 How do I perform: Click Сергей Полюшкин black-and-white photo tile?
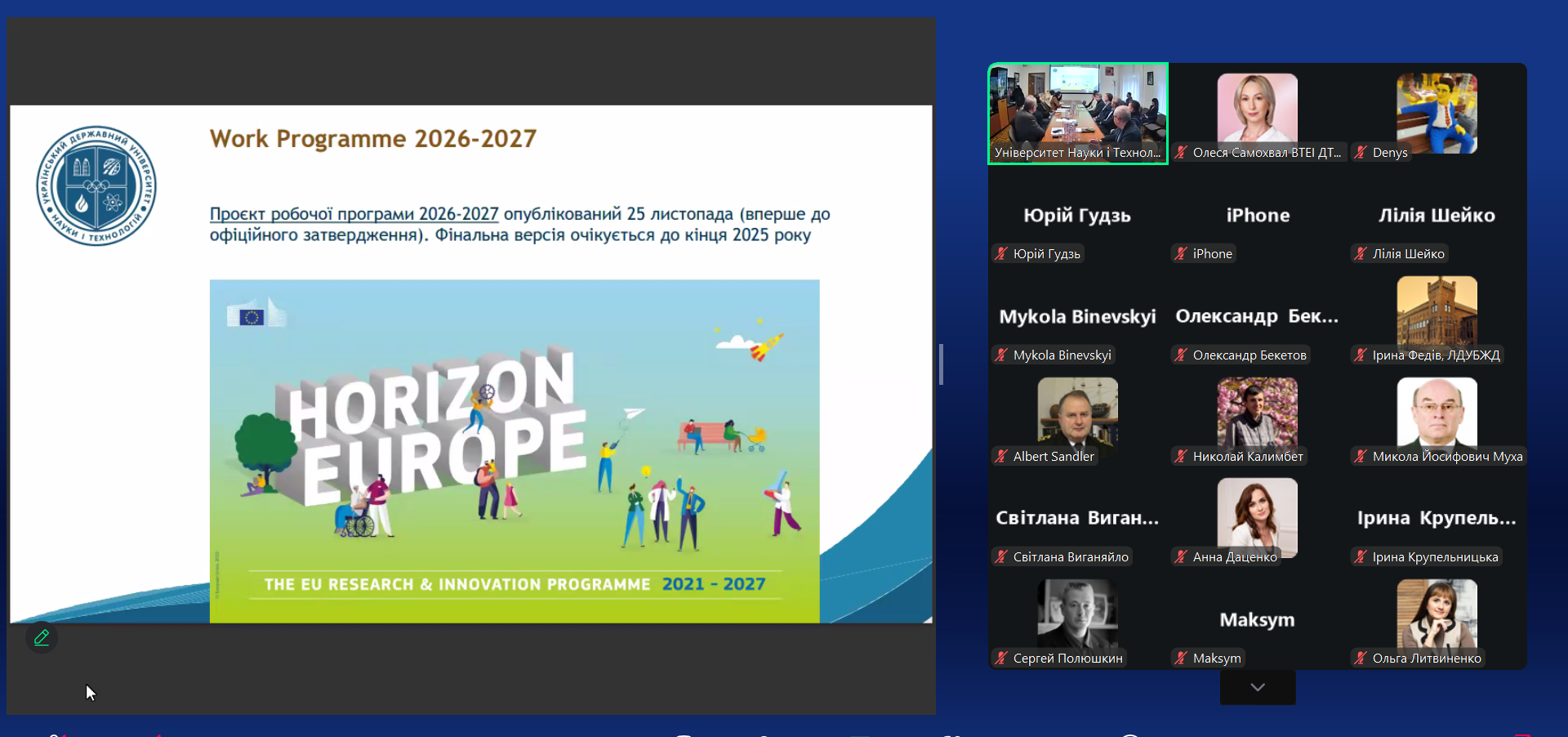1077,614
